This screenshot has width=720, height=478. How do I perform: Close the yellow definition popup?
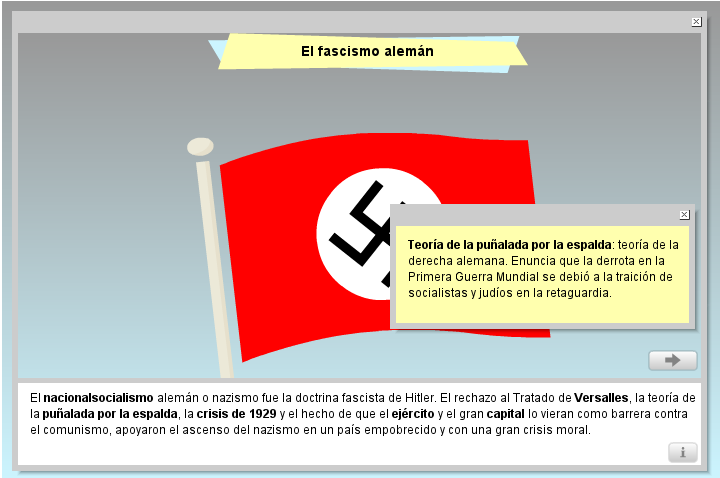(x=684, y=214)
